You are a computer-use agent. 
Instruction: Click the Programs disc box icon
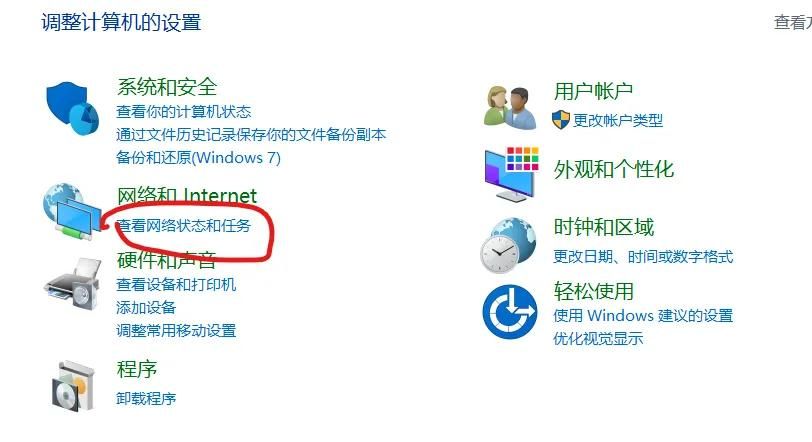coord(73,387)
